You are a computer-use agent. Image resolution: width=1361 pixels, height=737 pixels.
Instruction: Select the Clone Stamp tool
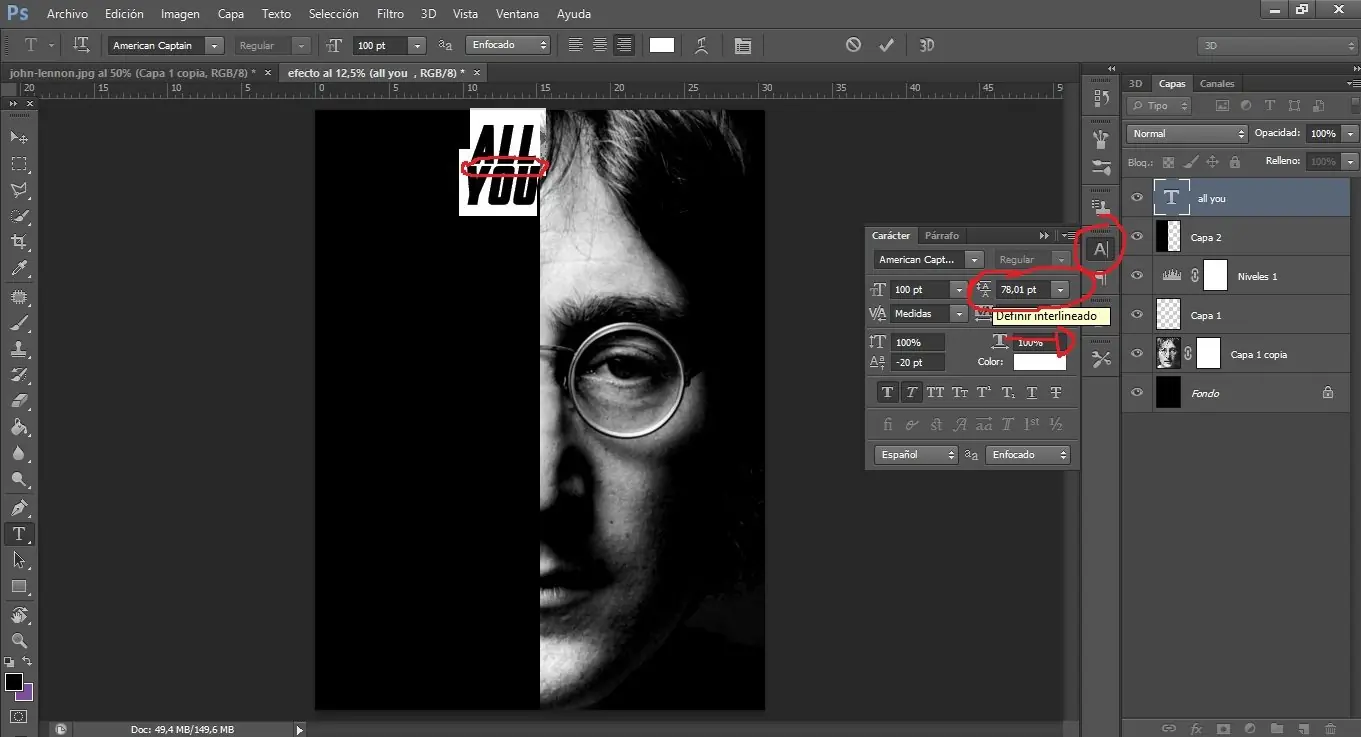(20, 348)
